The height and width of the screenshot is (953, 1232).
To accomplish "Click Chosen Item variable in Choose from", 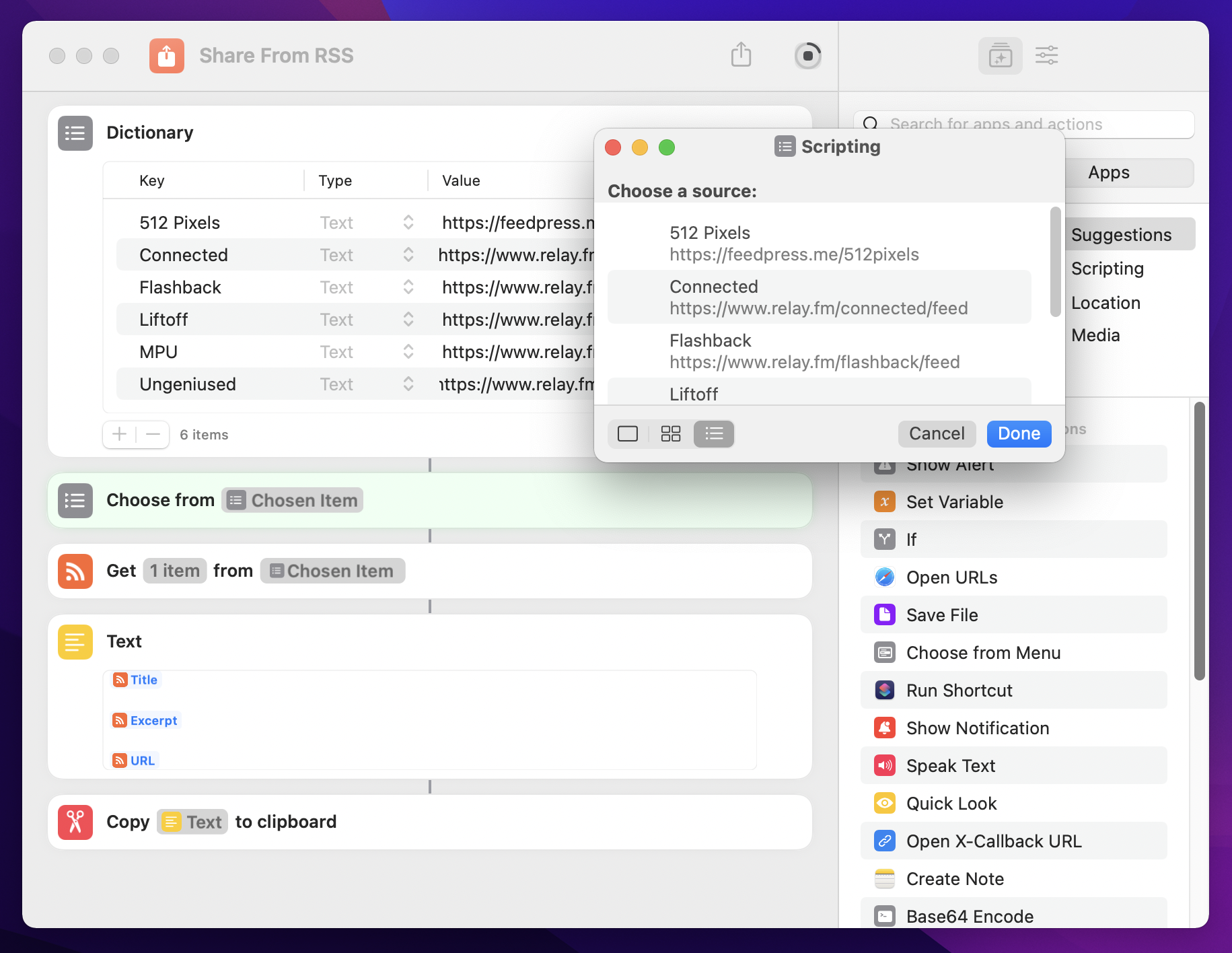I will coord(293,501).
